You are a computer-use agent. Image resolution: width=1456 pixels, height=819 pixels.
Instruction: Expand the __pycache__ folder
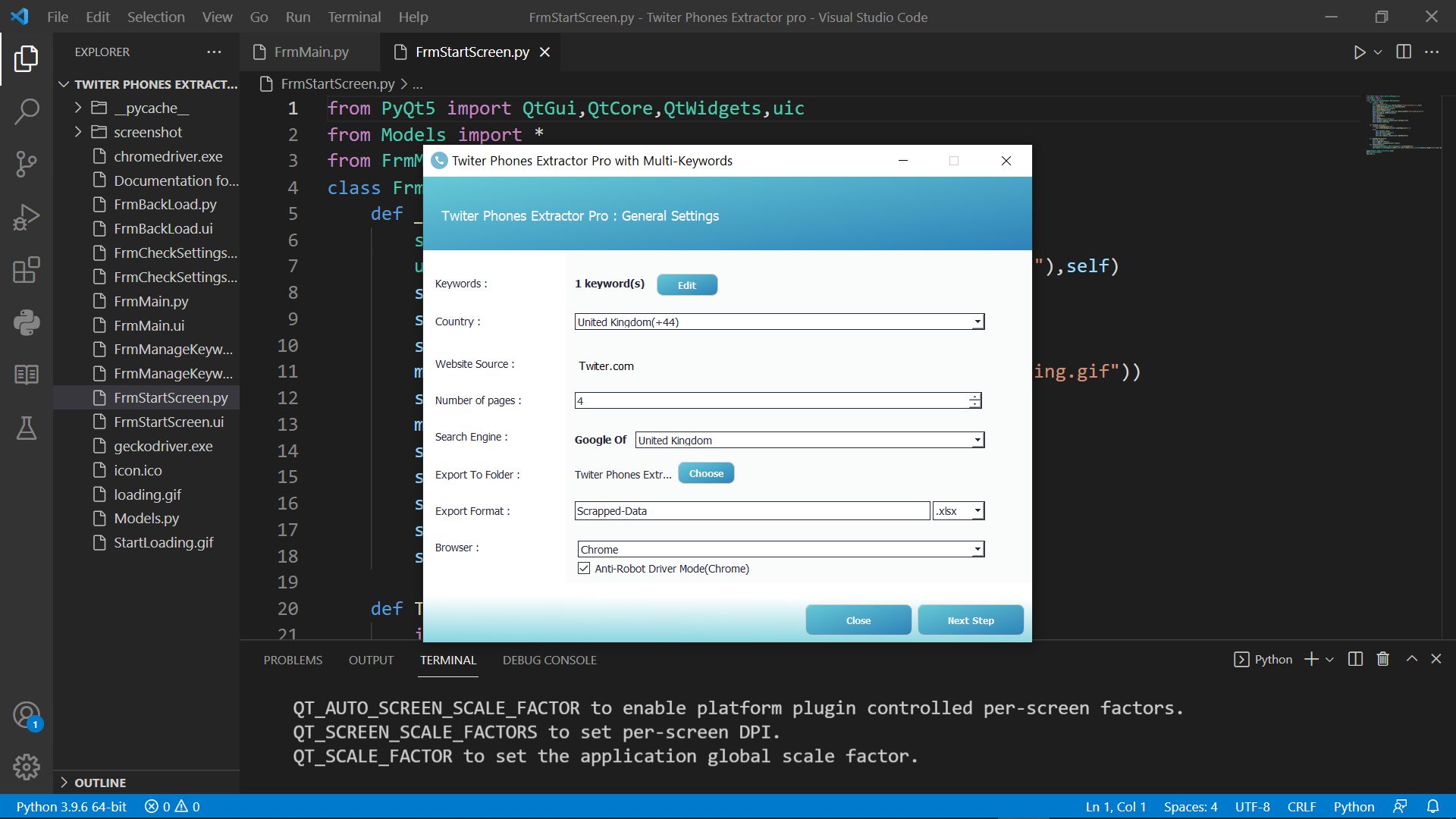click(77, 108)
